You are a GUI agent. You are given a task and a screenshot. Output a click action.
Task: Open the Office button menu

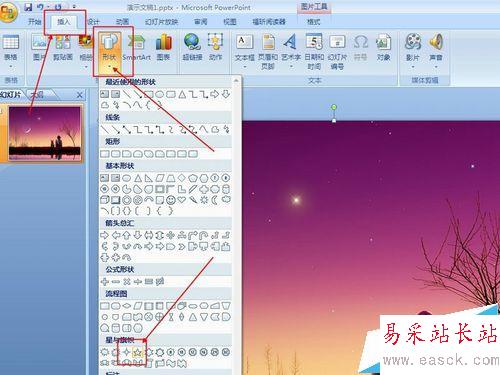tap(8, 12)
